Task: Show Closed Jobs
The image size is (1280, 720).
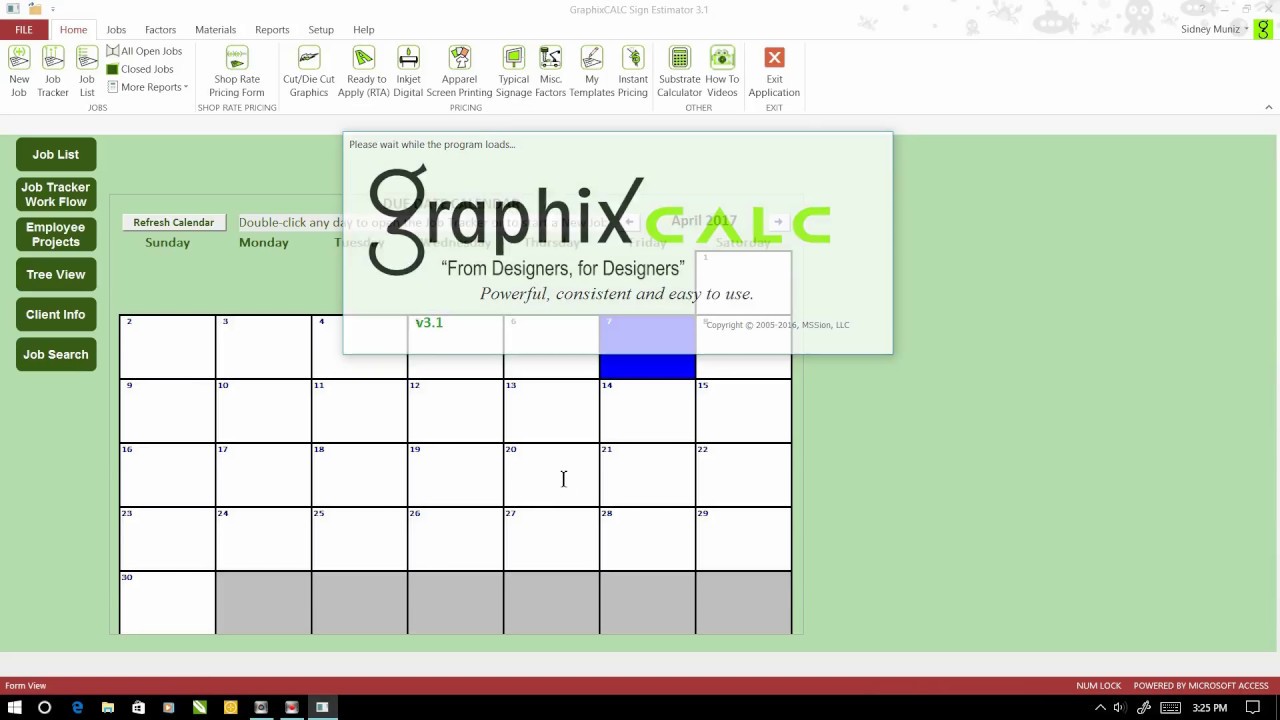Action: point(140,69)
